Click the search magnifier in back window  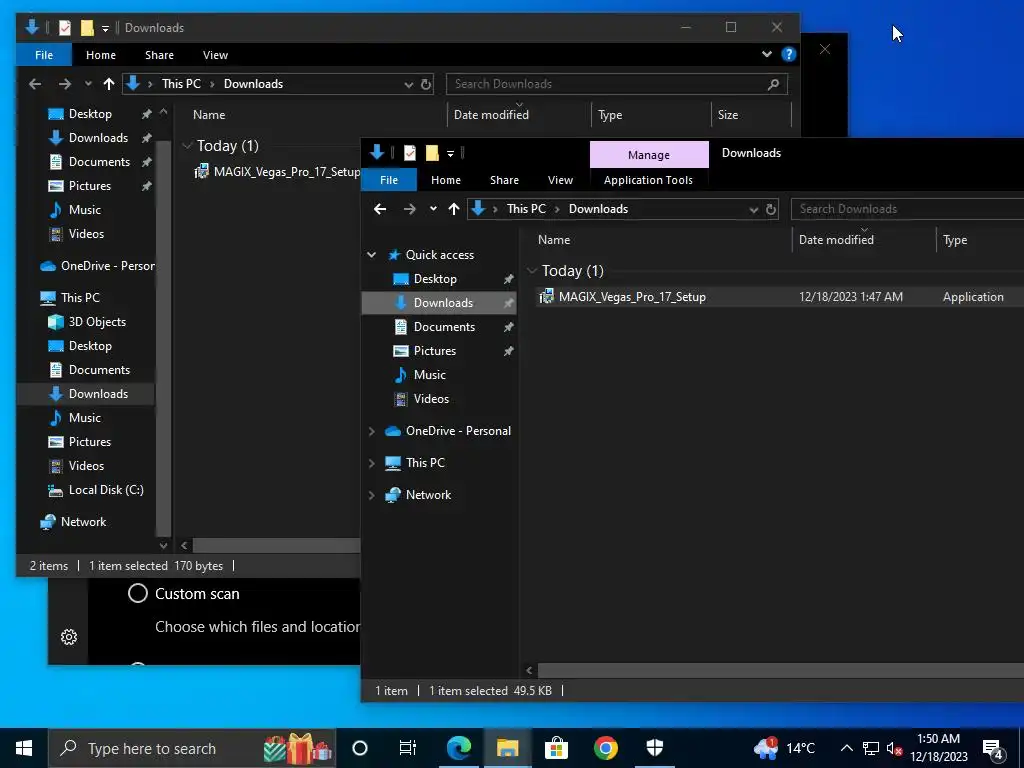[773, 84]
